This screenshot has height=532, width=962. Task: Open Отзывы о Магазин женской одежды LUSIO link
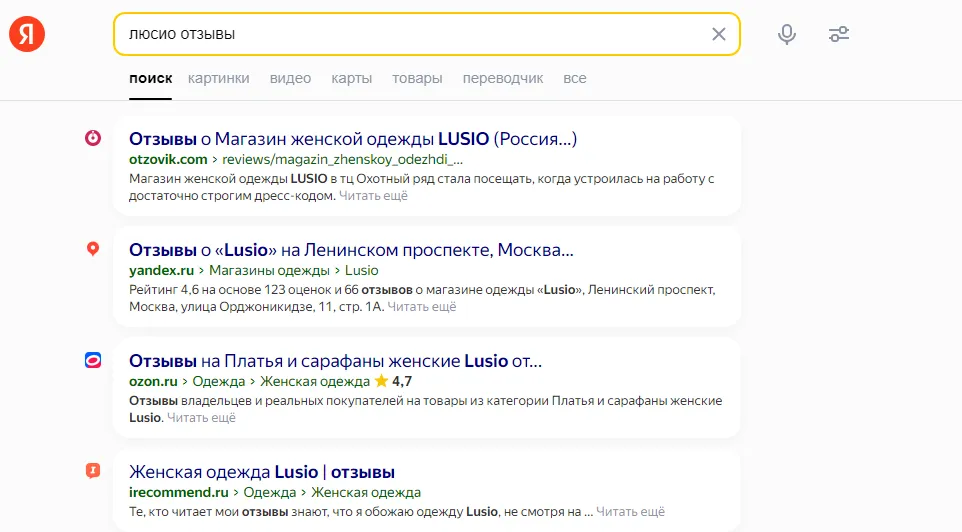click(x=353, y=139)
